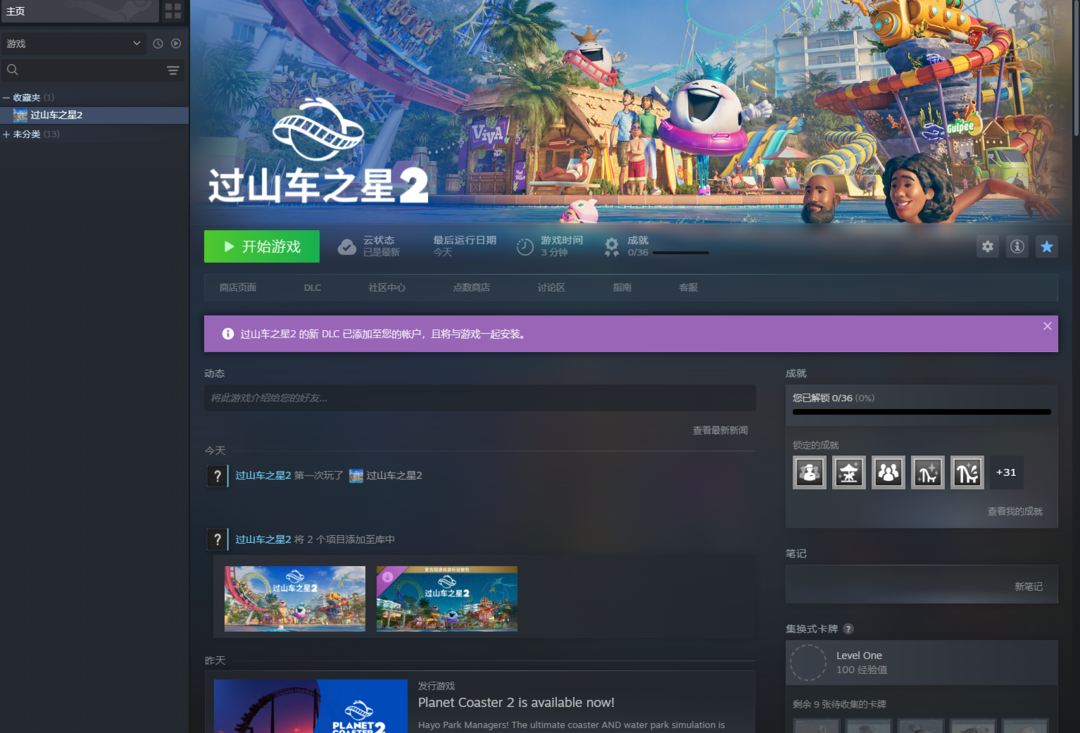The image size is (1080, 733).
Task: Open 'Planet Coaster 2 is available now!' headline
Action: click(516, 703)
